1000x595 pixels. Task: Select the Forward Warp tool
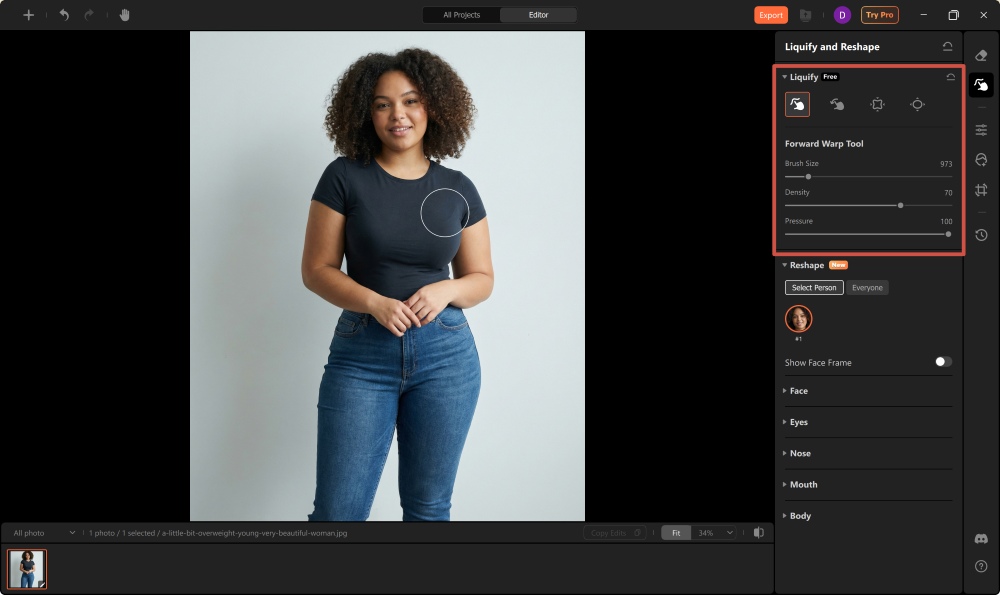click(x=799, y=103)
